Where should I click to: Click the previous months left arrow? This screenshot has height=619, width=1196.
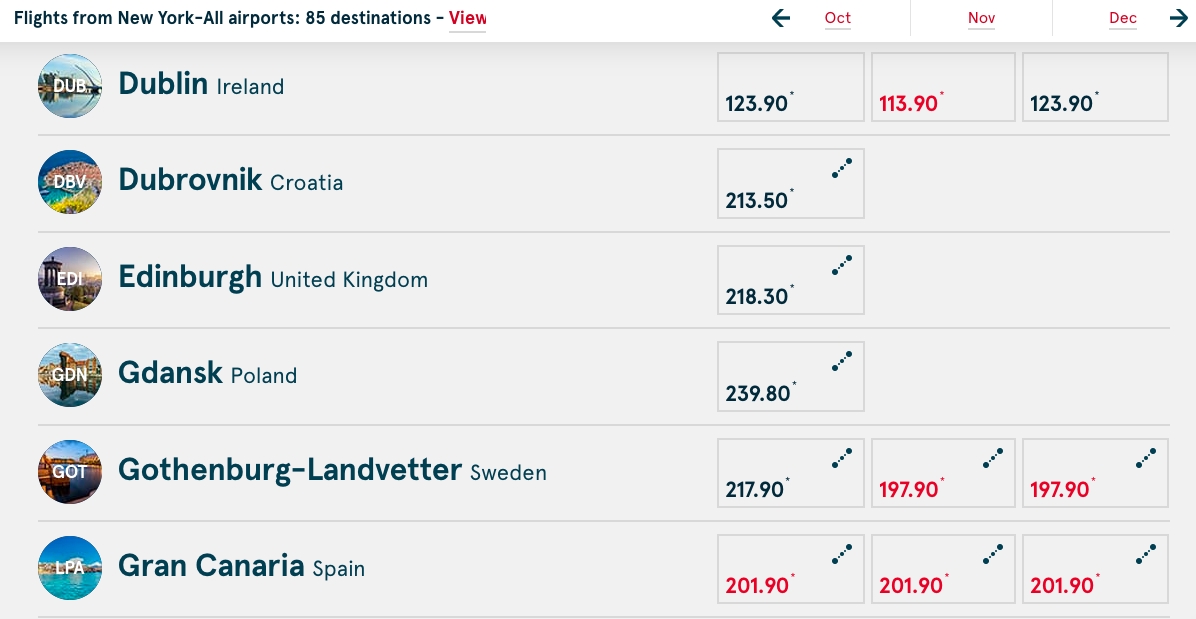(781, 18)
